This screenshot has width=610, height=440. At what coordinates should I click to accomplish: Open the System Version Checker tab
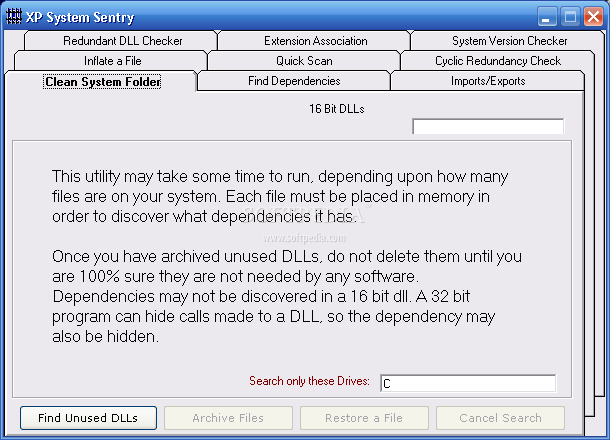(509, 41)
